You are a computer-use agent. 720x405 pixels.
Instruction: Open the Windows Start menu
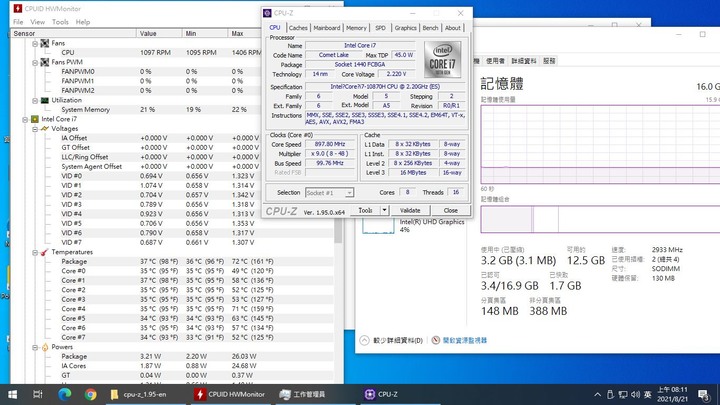[x=12, y=394]
